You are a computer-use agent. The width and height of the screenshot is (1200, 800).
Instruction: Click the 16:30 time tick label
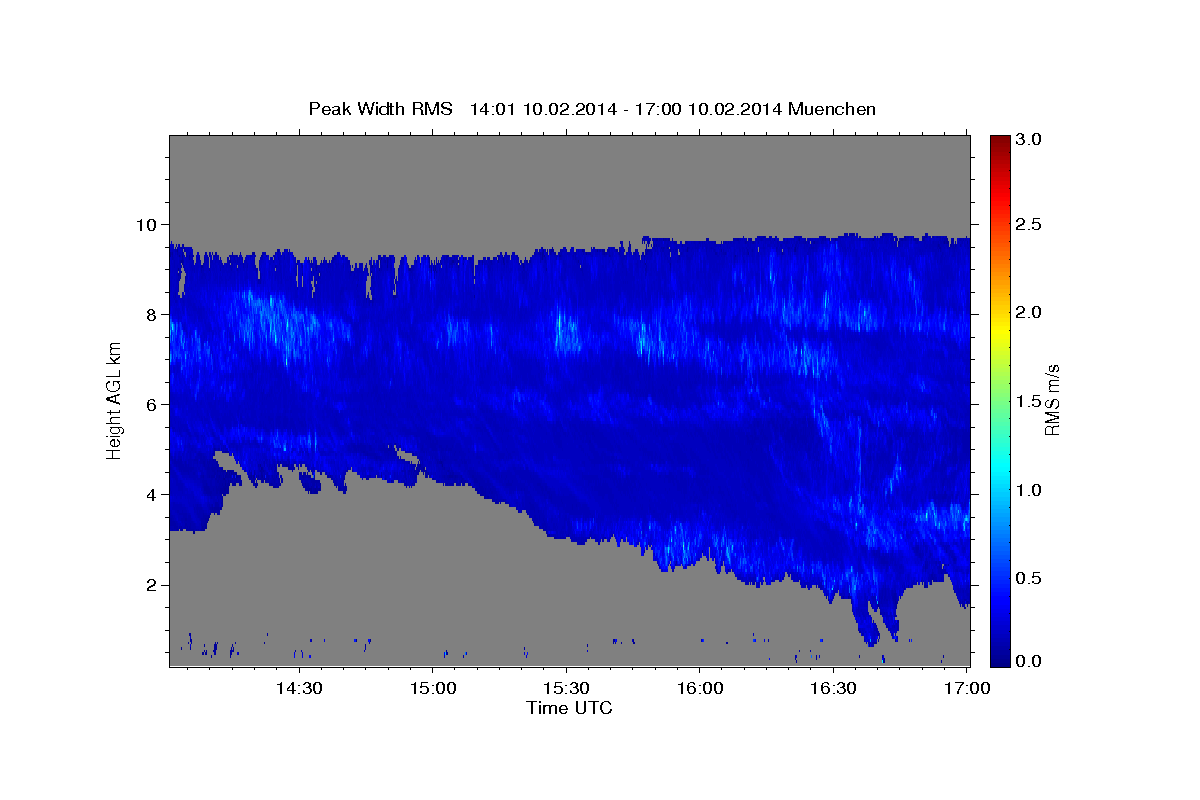coord(833,688)
